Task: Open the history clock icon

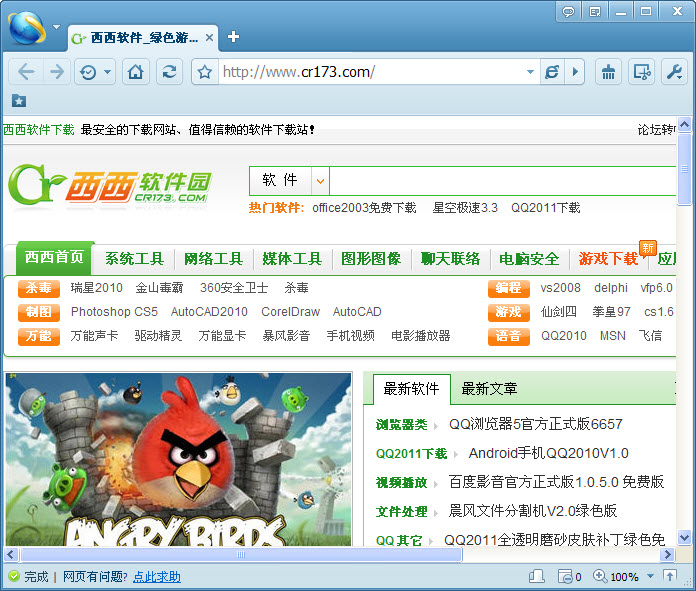Action: (x=88, y=72)
